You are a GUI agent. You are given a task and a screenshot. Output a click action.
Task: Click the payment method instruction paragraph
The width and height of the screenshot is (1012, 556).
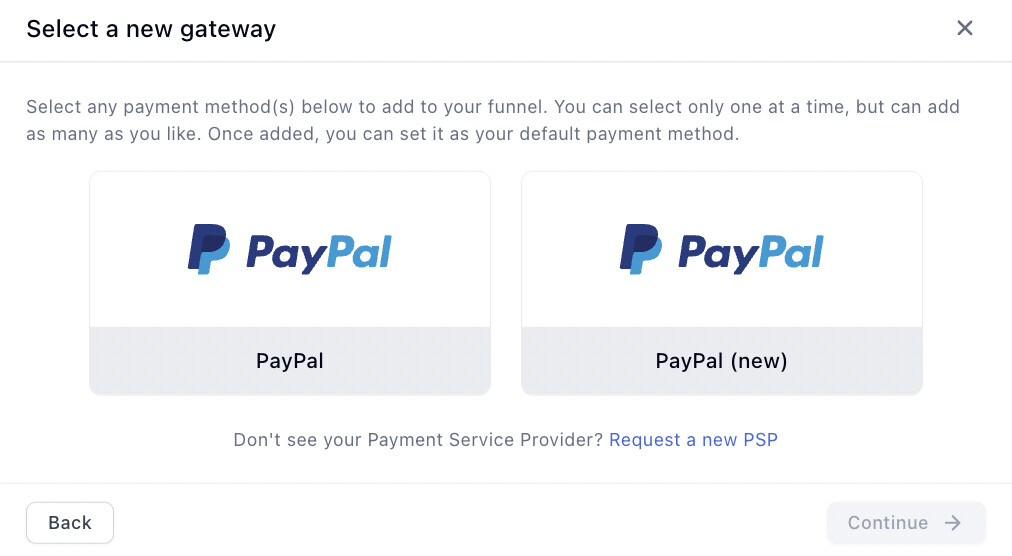pyautogui.click(x=492, y=120)
